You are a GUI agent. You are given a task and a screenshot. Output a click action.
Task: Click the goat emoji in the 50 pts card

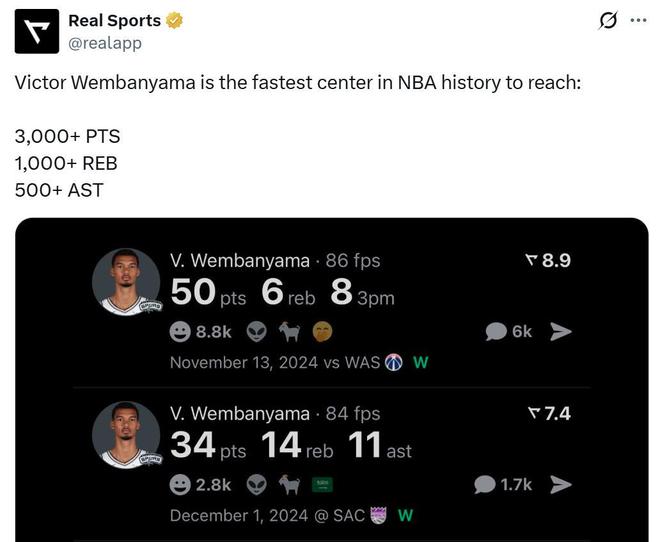pyautogui.click(x=290, y=331)
